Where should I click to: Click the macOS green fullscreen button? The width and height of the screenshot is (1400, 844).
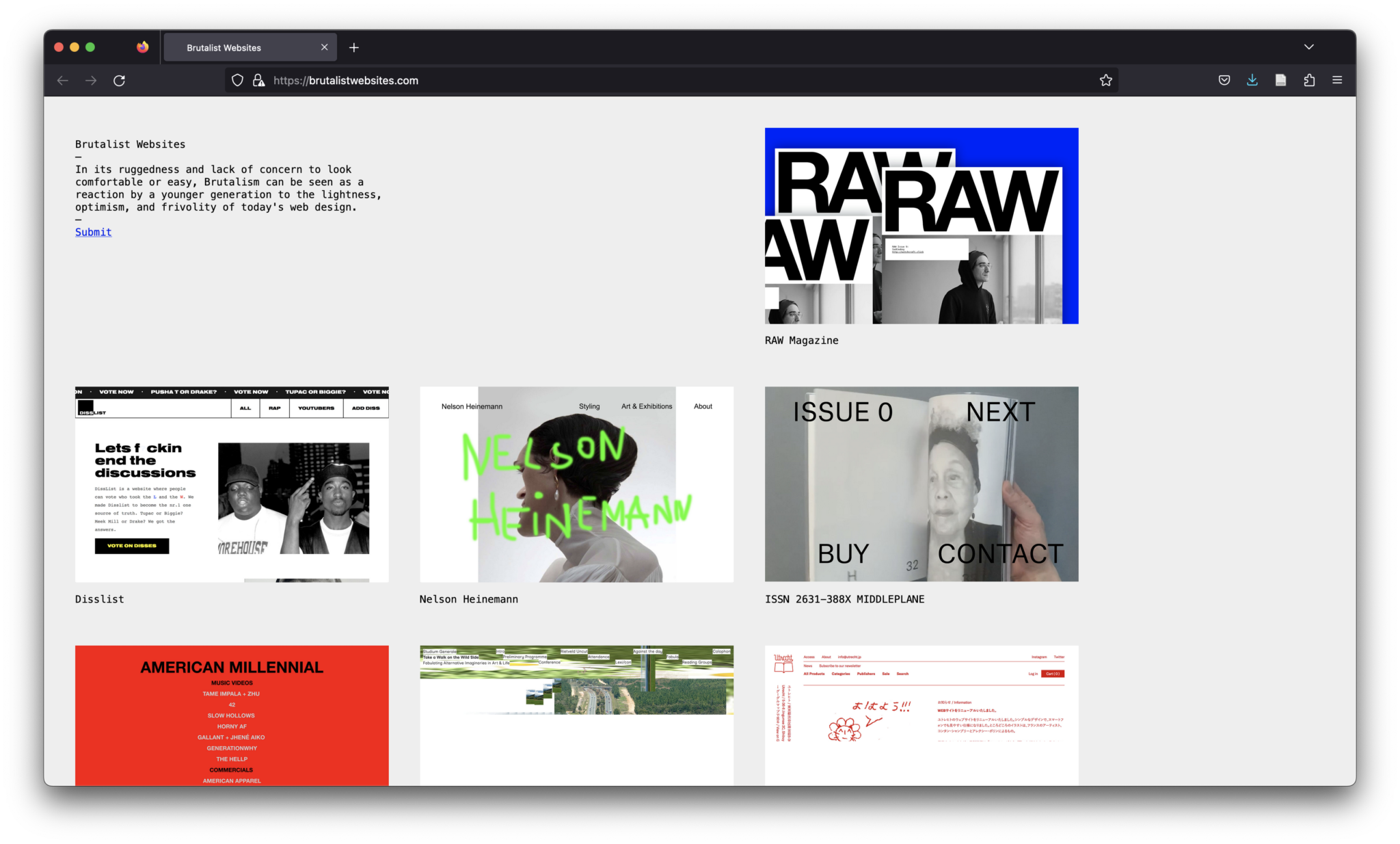click(90, 47)
